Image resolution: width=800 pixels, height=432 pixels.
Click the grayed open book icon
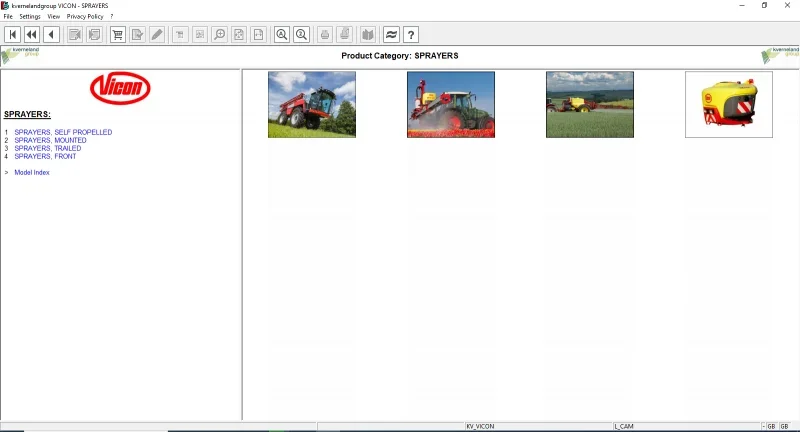(368, 35)
